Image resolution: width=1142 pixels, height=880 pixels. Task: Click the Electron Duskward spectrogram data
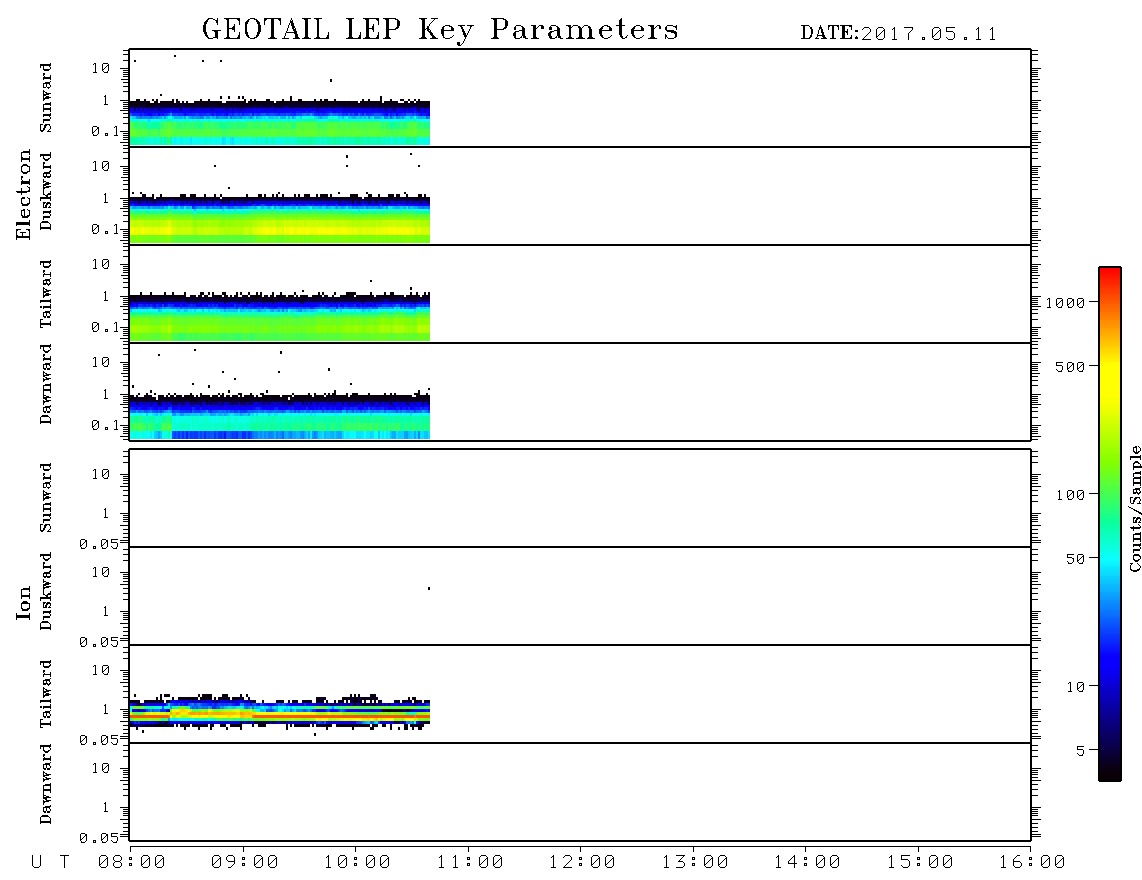click(x=280, y=219)
